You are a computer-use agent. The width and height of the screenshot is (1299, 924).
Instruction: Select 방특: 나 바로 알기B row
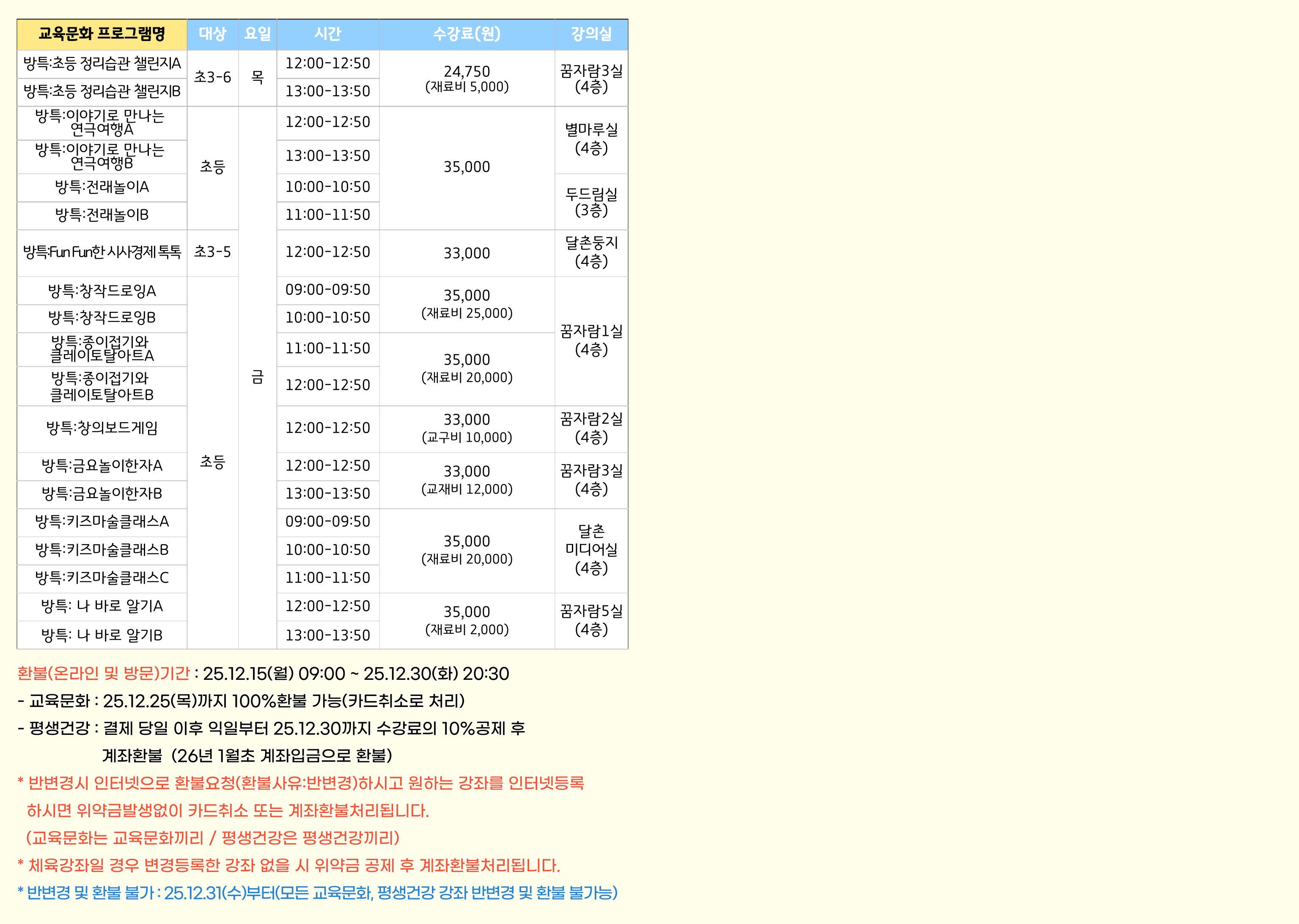click(102, 635)
